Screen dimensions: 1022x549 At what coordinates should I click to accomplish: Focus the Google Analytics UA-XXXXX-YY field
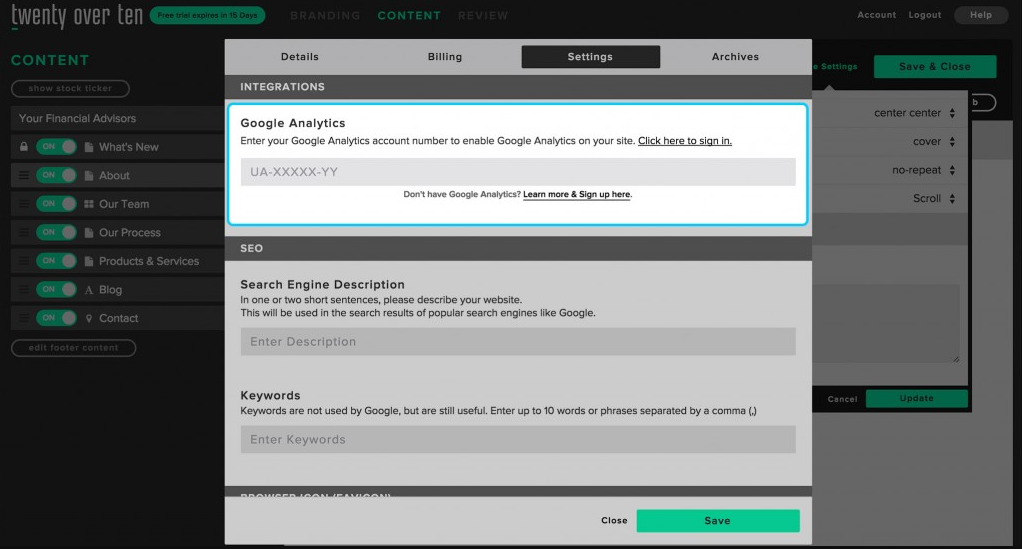click(x=518, y=172)
